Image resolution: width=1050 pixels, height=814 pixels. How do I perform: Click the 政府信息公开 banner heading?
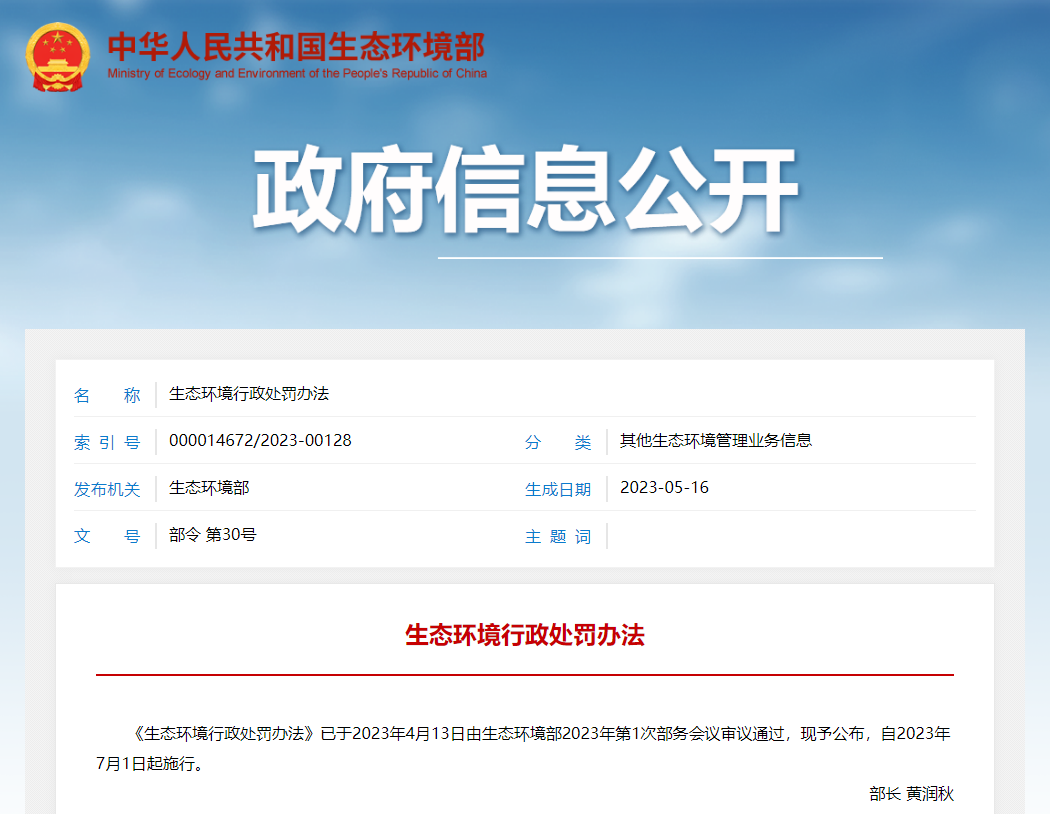524,192
